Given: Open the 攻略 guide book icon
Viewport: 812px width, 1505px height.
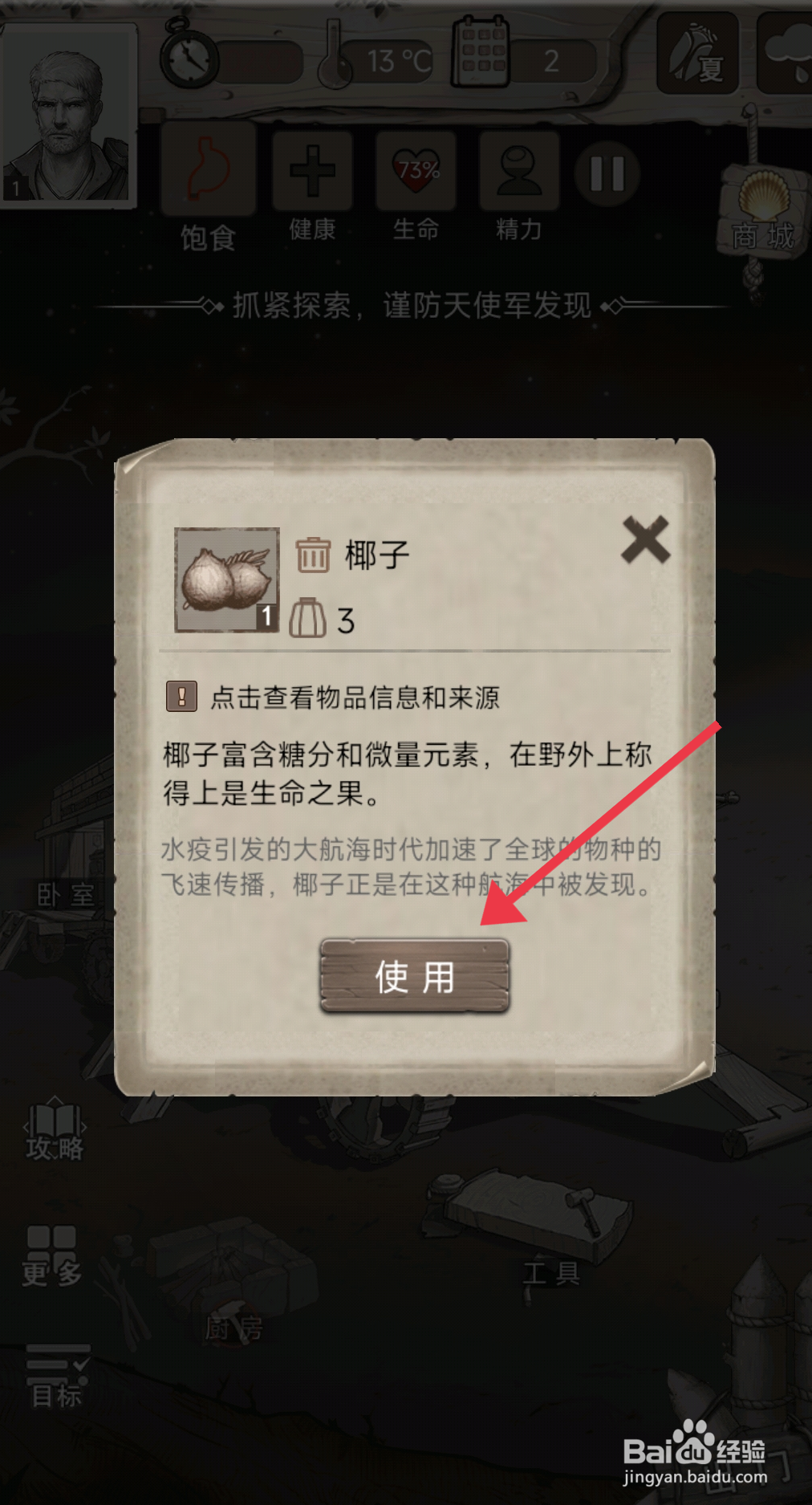Looking at the screenshot, I should (x=55, y=1129).
